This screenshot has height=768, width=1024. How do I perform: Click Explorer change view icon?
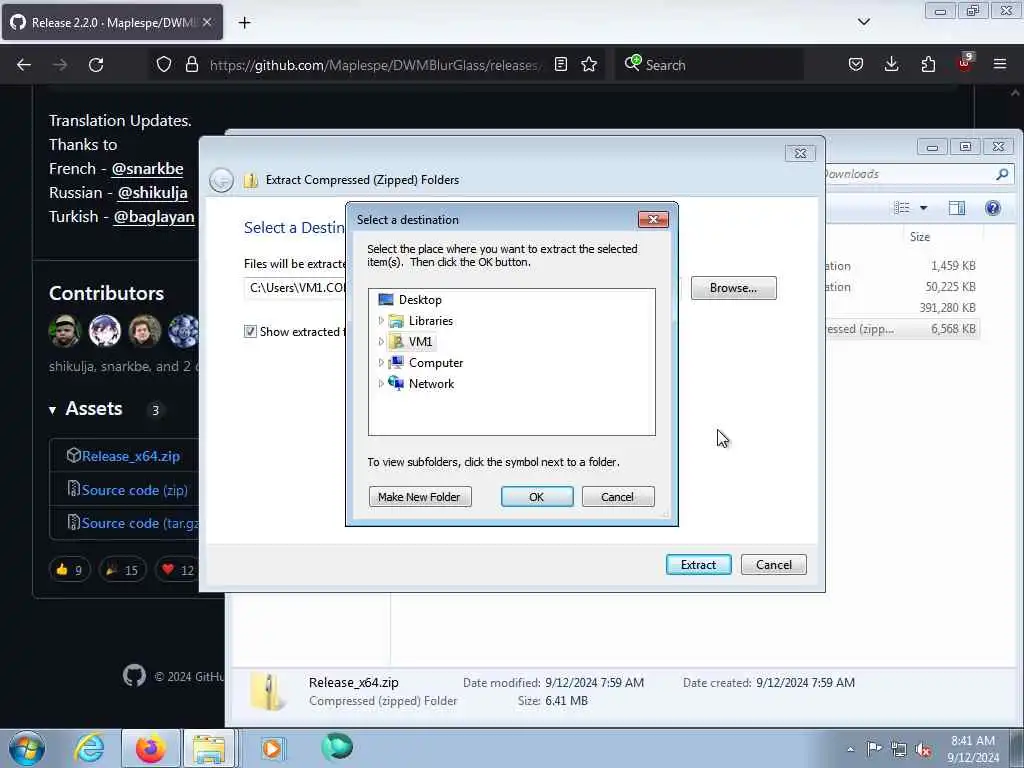pyautogui.click(x=902, y=208)
